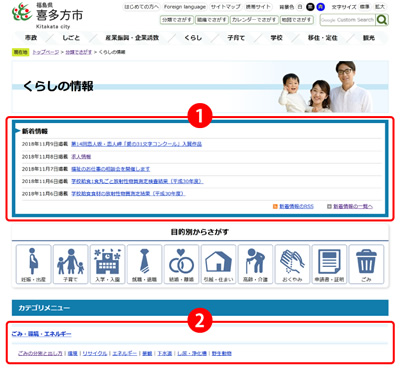
Task: Select the blue background color swatch
Action: [x=320, y=7]
